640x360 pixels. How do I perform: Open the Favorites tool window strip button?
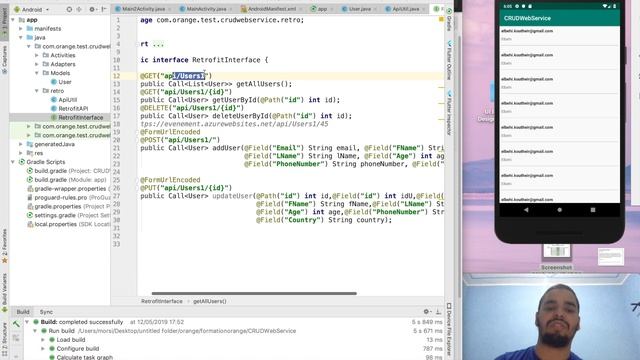click(4, 246)
